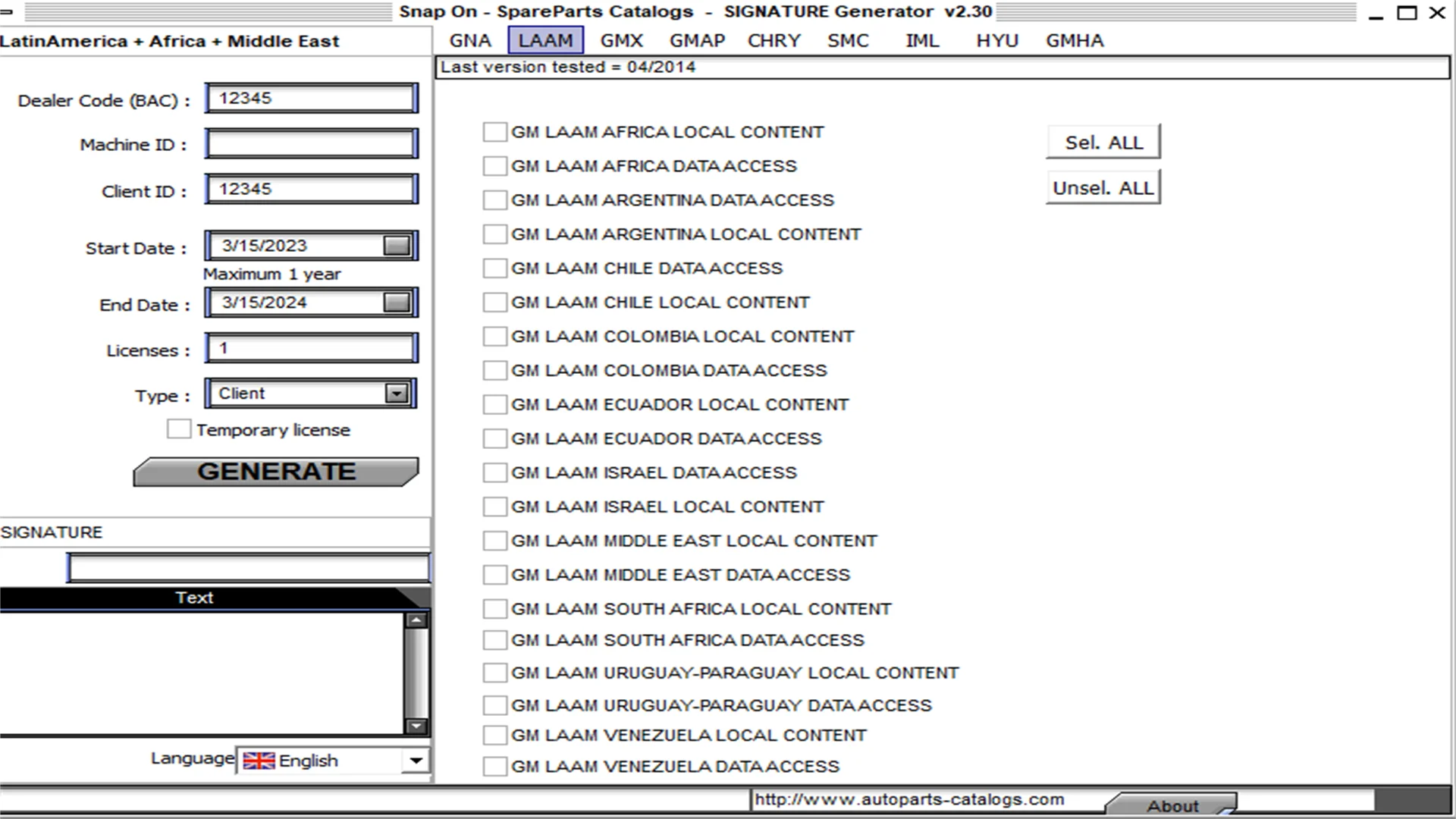
Task: Click the Sel. ALL button
Action: pyautogui.click(x=1103, y=143)
